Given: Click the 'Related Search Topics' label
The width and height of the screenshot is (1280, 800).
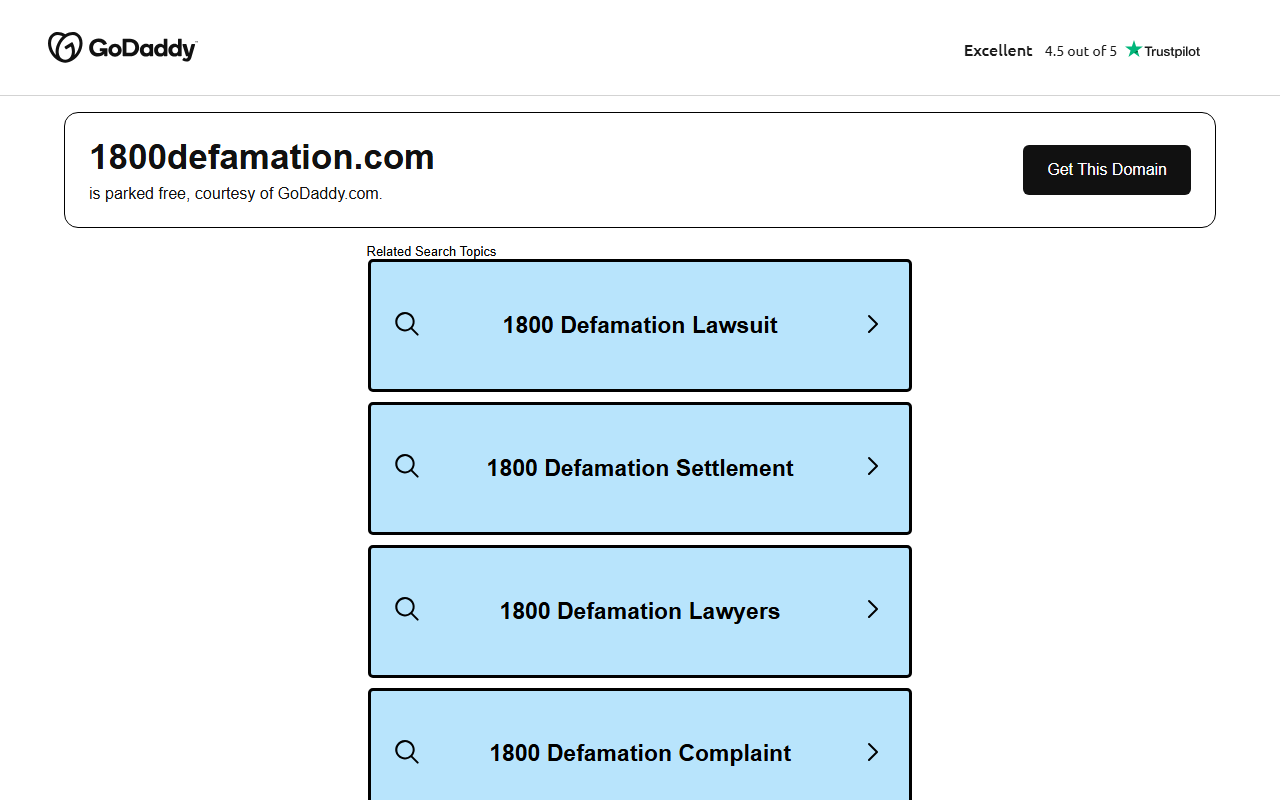Looking at the screenshot, I should click(x=431, y=251).
